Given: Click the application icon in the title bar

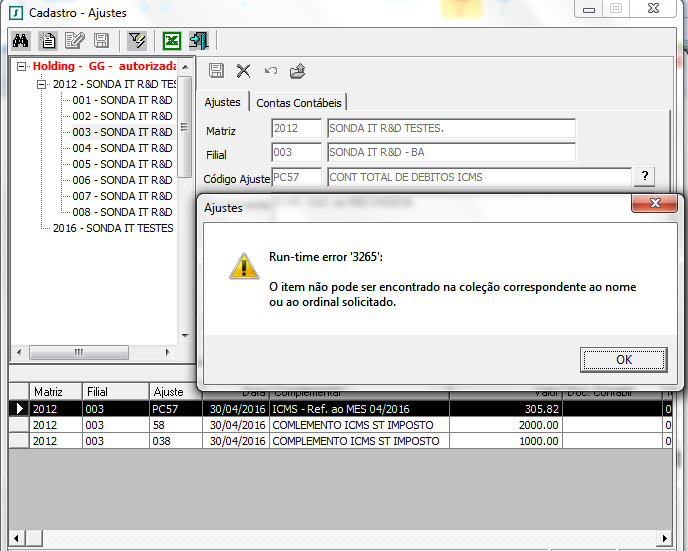Looking at the screenshot, I should [16, 13].
